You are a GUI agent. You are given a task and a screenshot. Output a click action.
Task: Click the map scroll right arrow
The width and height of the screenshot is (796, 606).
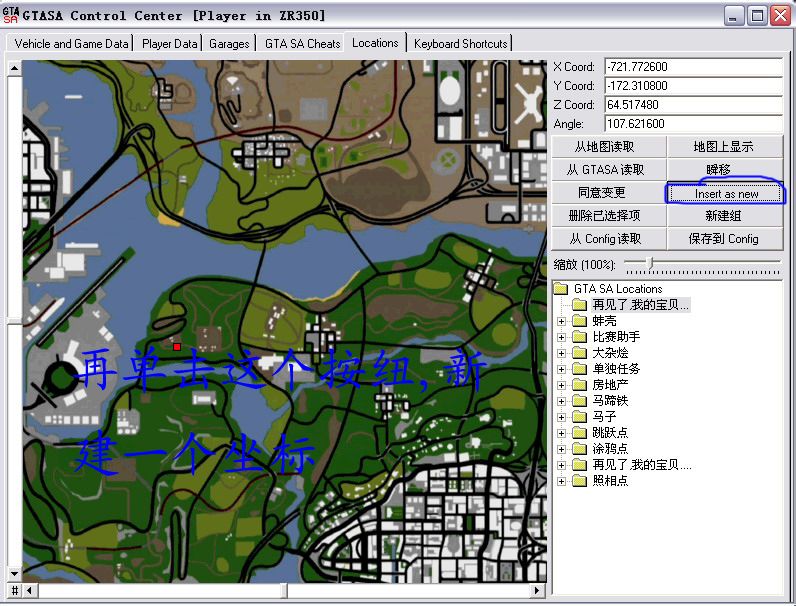pyautogui.click(x=537, y=590)
